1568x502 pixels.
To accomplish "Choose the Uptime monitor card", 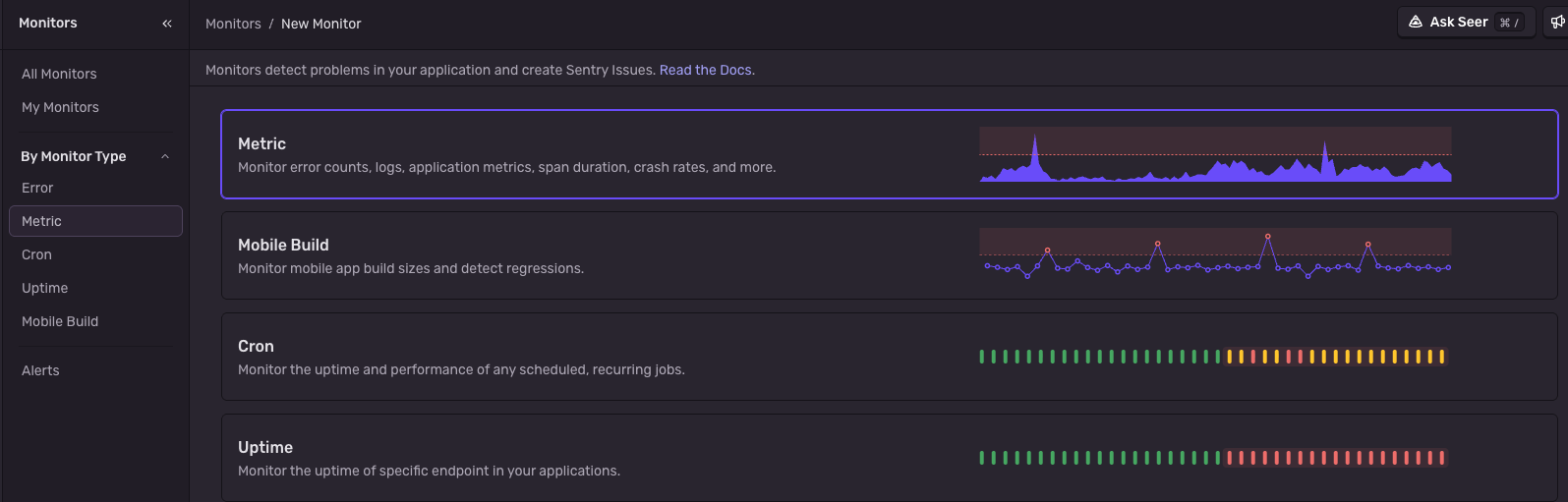I will coord(890,458).
